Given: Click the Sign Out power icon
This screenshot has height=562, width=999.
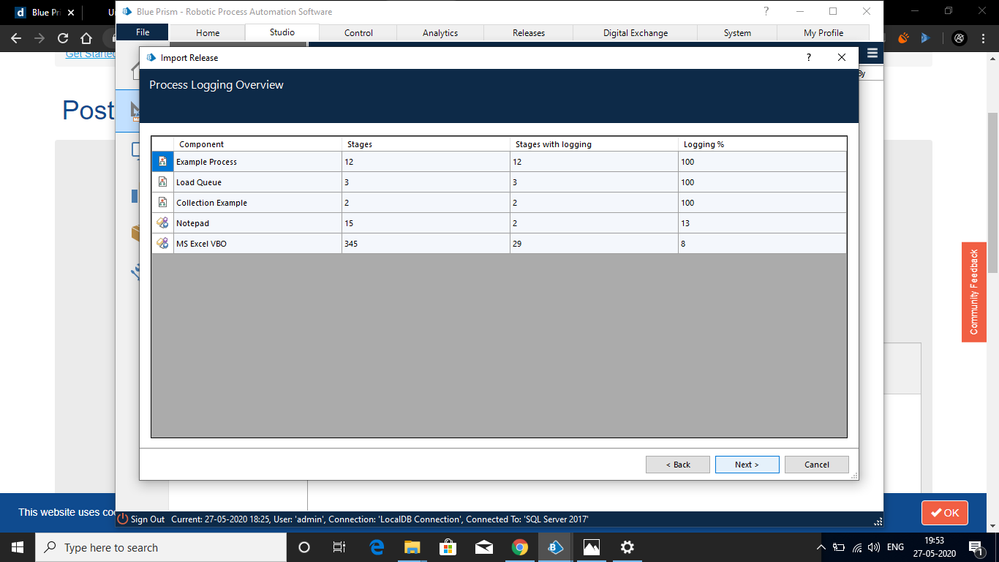Looking at the screenshot, I should pos(122,519).
